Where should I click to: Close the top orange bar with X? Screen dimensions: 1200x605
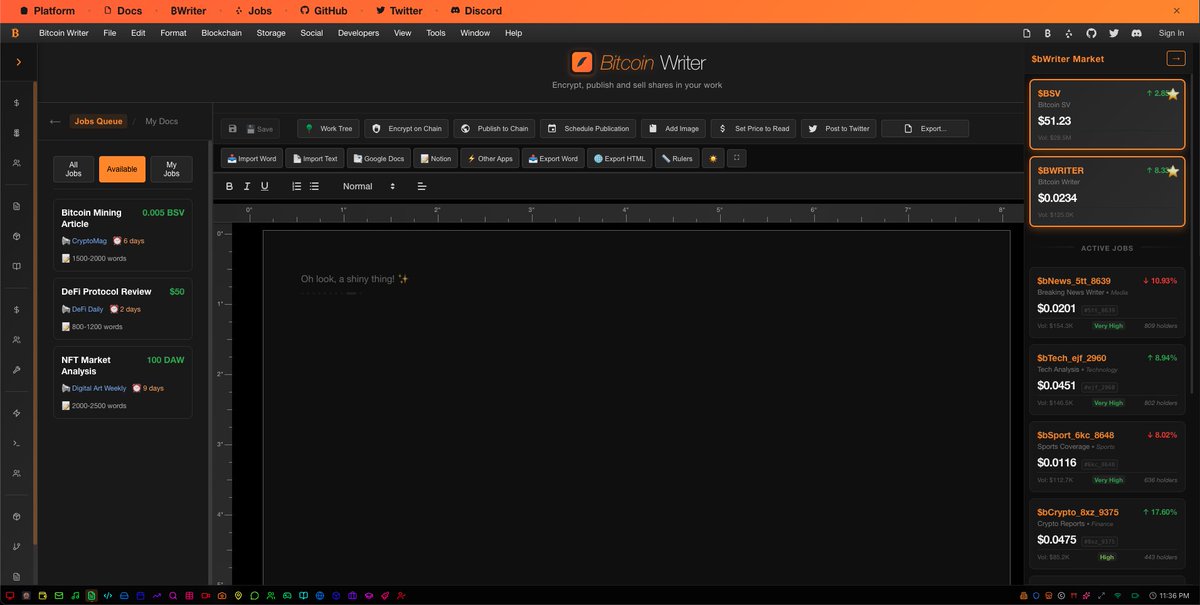click(1177, 11)
